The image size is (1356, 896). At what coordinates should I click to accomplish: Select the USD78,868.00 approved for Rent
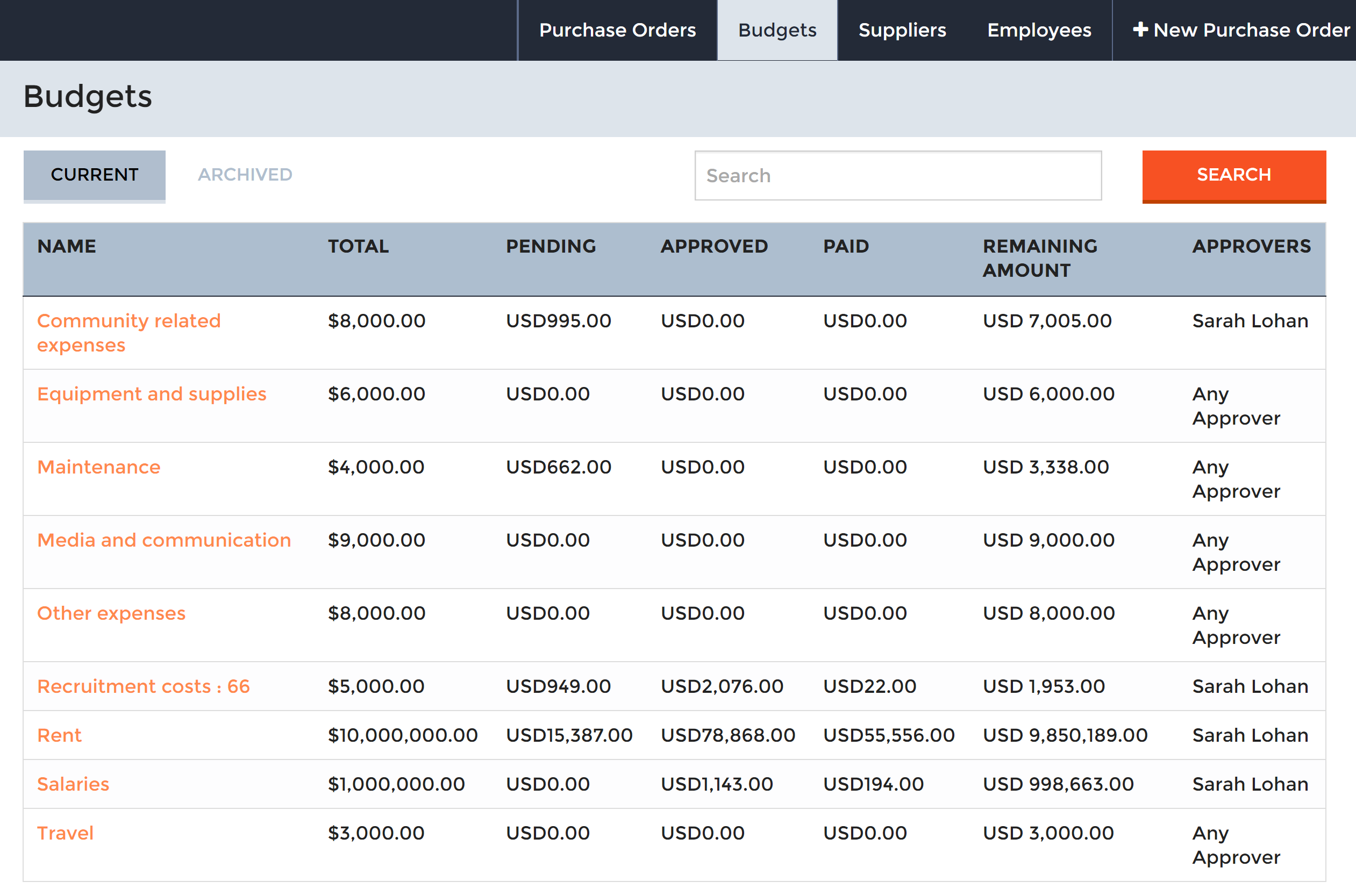pos(728,735)
